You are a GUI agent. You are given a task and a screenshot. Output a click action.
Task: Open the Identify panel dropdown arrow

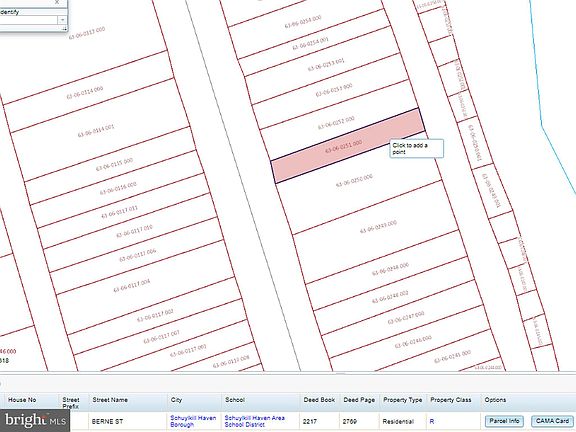point(62,20)
